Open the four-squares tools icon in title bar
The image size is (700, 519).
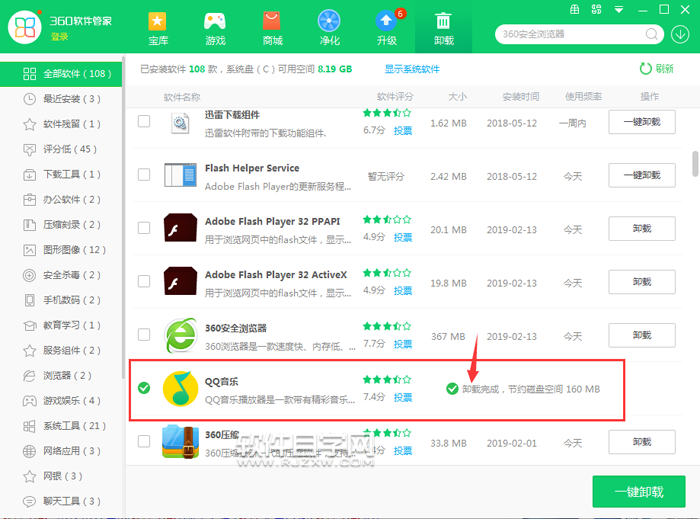pos(596,9)
